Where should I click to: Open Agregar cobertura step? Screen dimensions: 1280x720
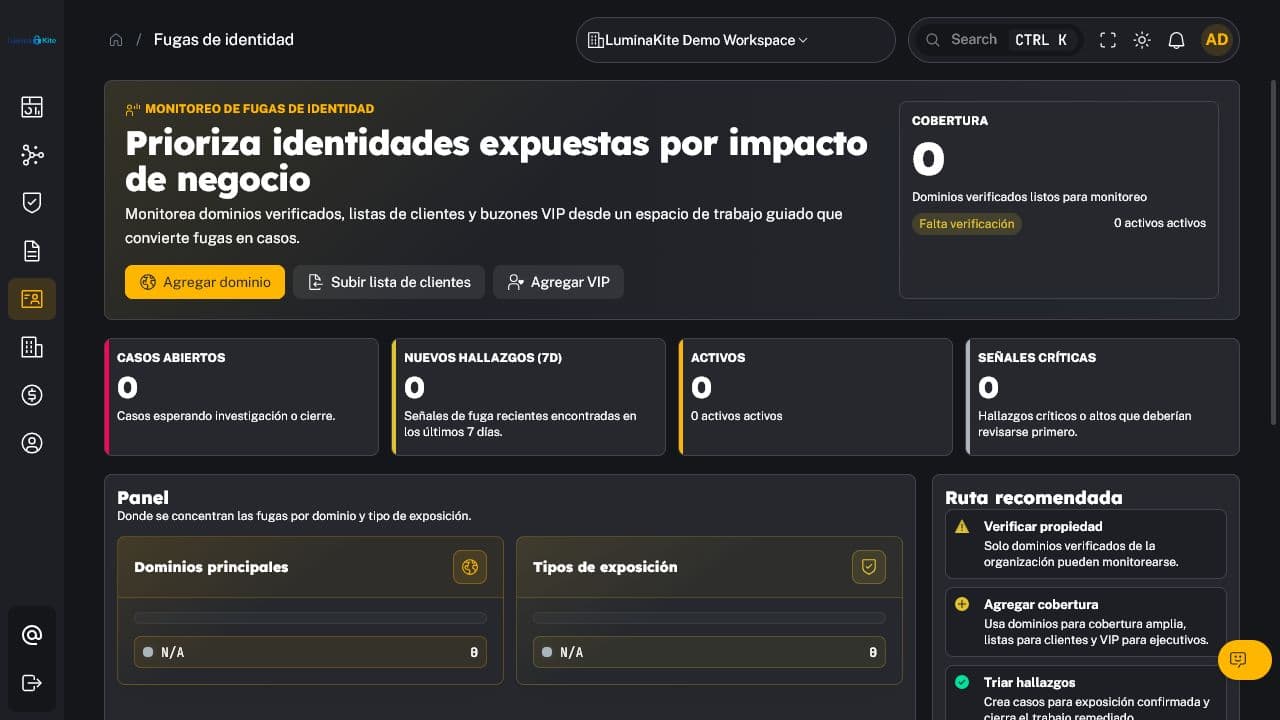[1086, 622]
